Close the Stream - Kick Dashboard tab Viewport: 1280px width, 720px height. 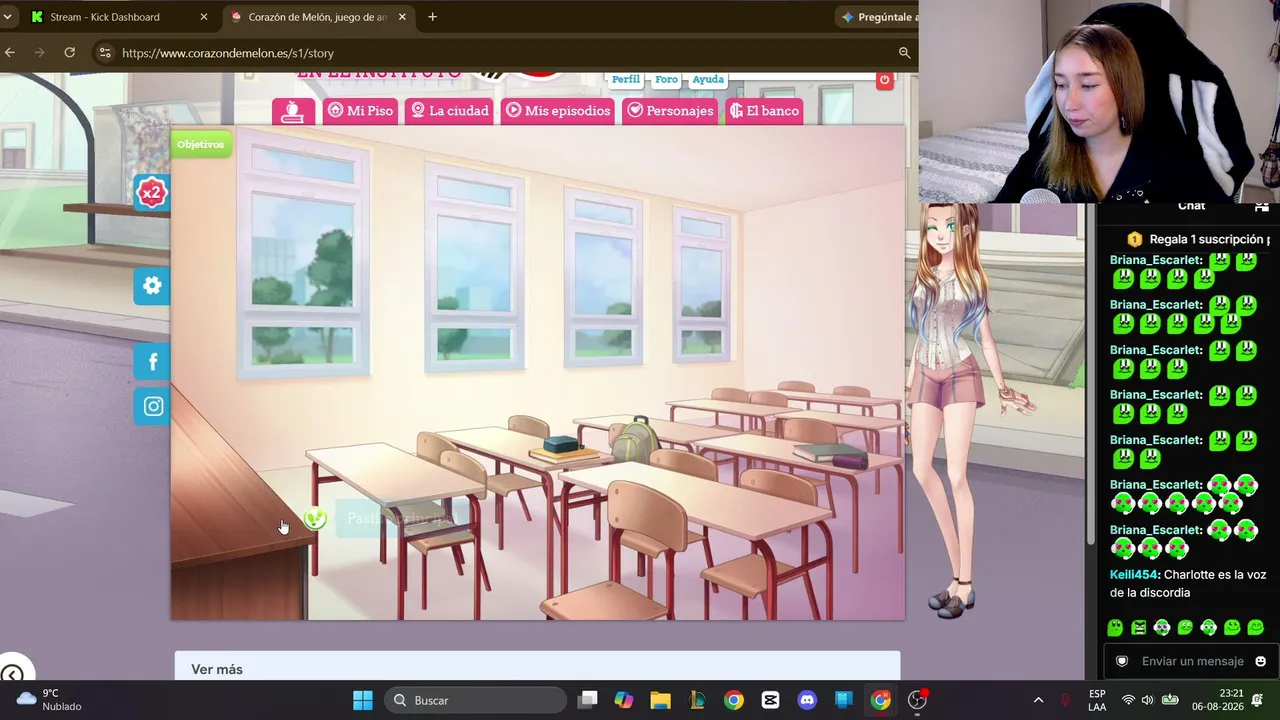tap(204, 17)
